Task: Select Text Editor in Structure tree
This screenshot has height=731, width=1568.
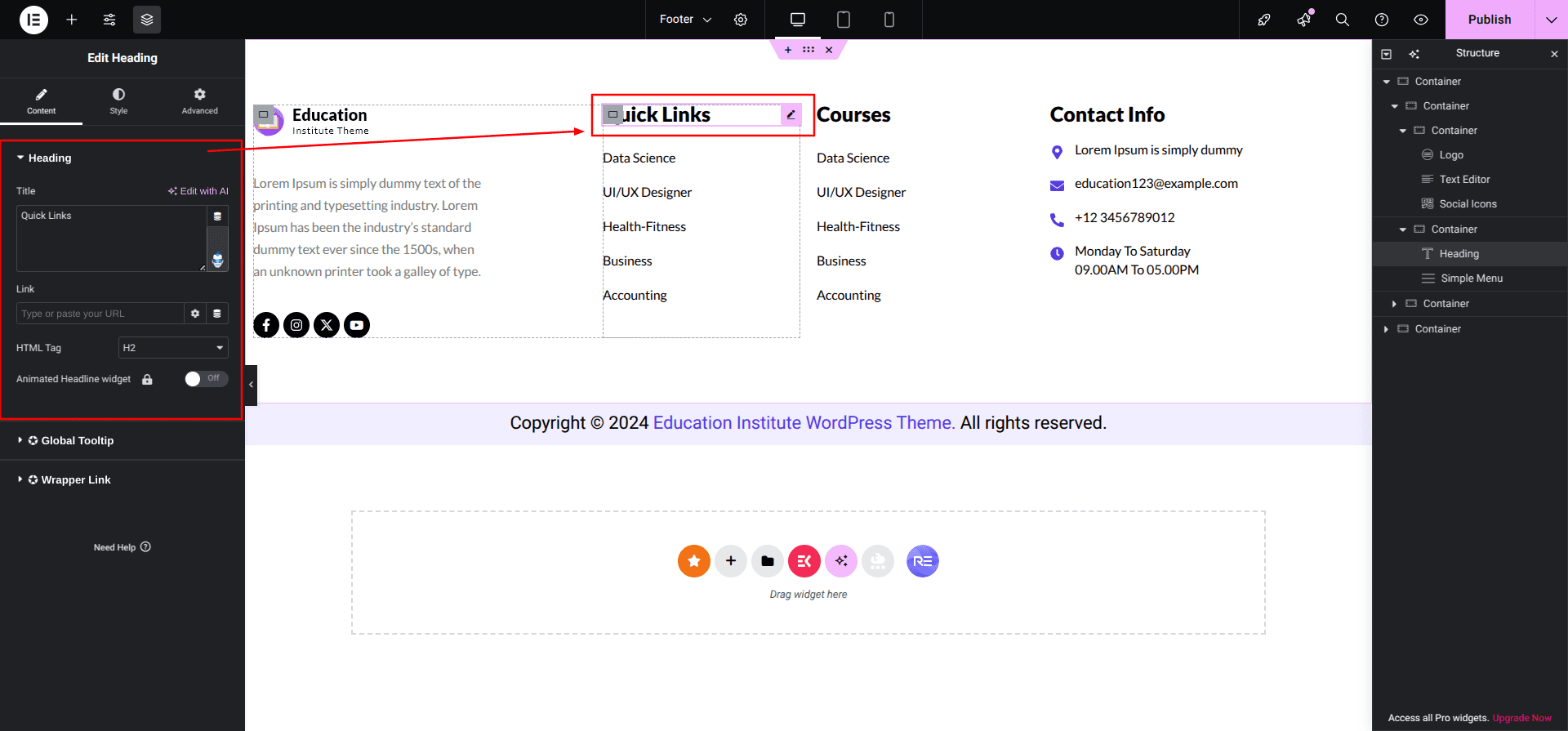Action: [1464, 180]
